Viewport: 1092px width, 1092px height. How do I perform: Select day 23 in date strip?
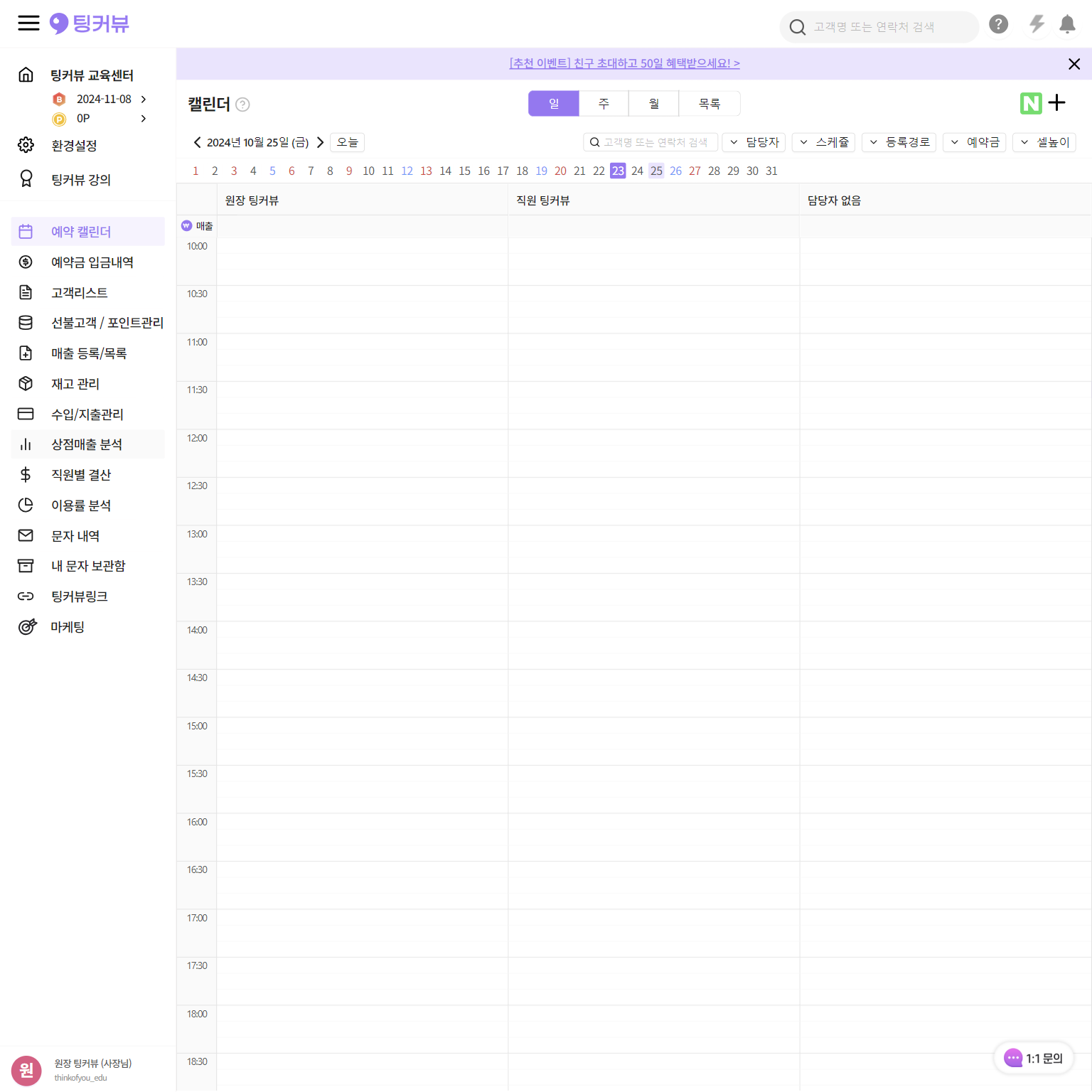pos(618,171)
